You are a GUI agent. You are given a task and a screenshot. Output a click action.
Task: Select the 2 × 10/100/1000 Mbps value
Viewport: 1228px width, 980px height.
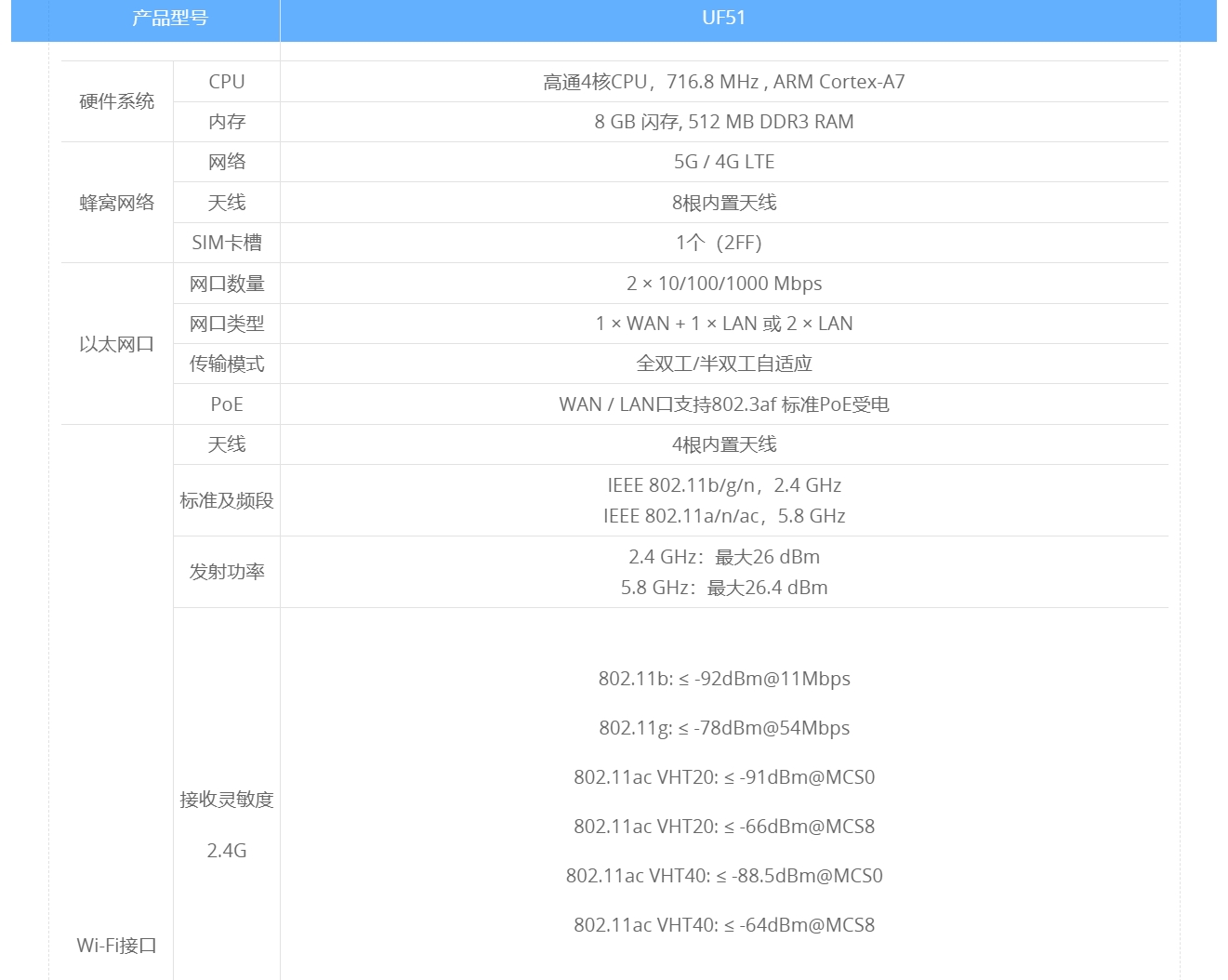click(723, 284)
